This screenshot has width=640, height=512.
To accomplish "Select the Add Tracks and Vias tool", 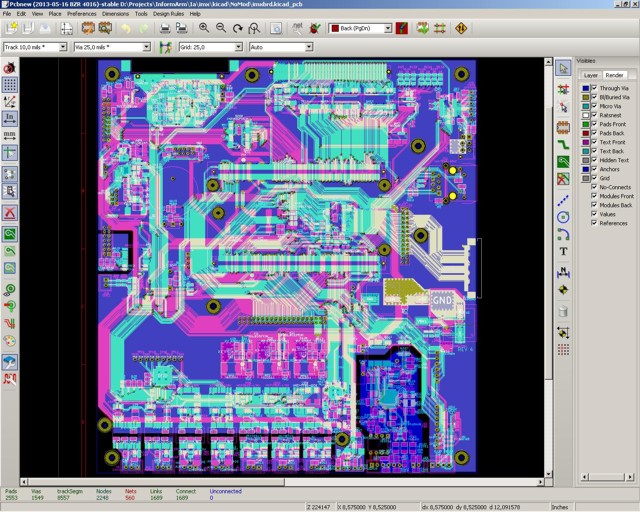I will point(563,145).
